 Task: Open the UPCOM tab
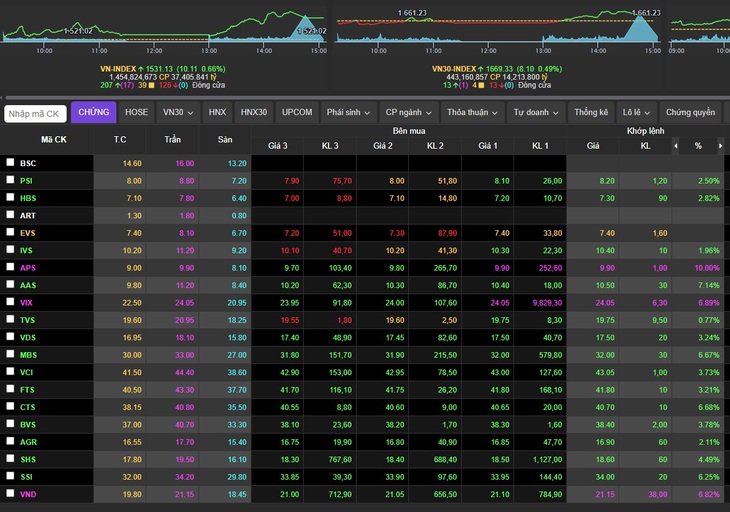pos(297,113)
